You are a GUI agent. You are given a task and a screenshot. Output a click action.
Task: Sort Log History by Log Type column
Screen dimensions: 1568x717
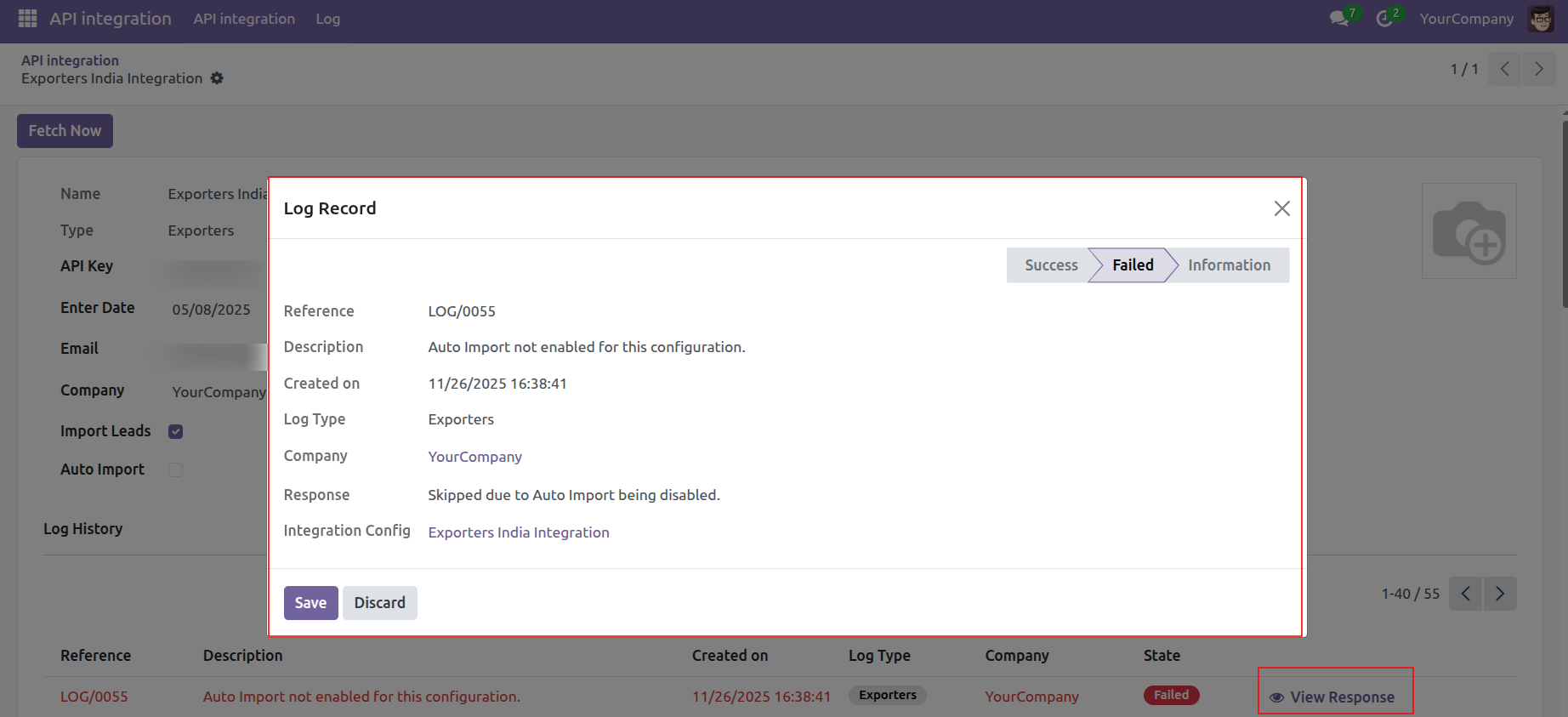(x=879, y=656)
